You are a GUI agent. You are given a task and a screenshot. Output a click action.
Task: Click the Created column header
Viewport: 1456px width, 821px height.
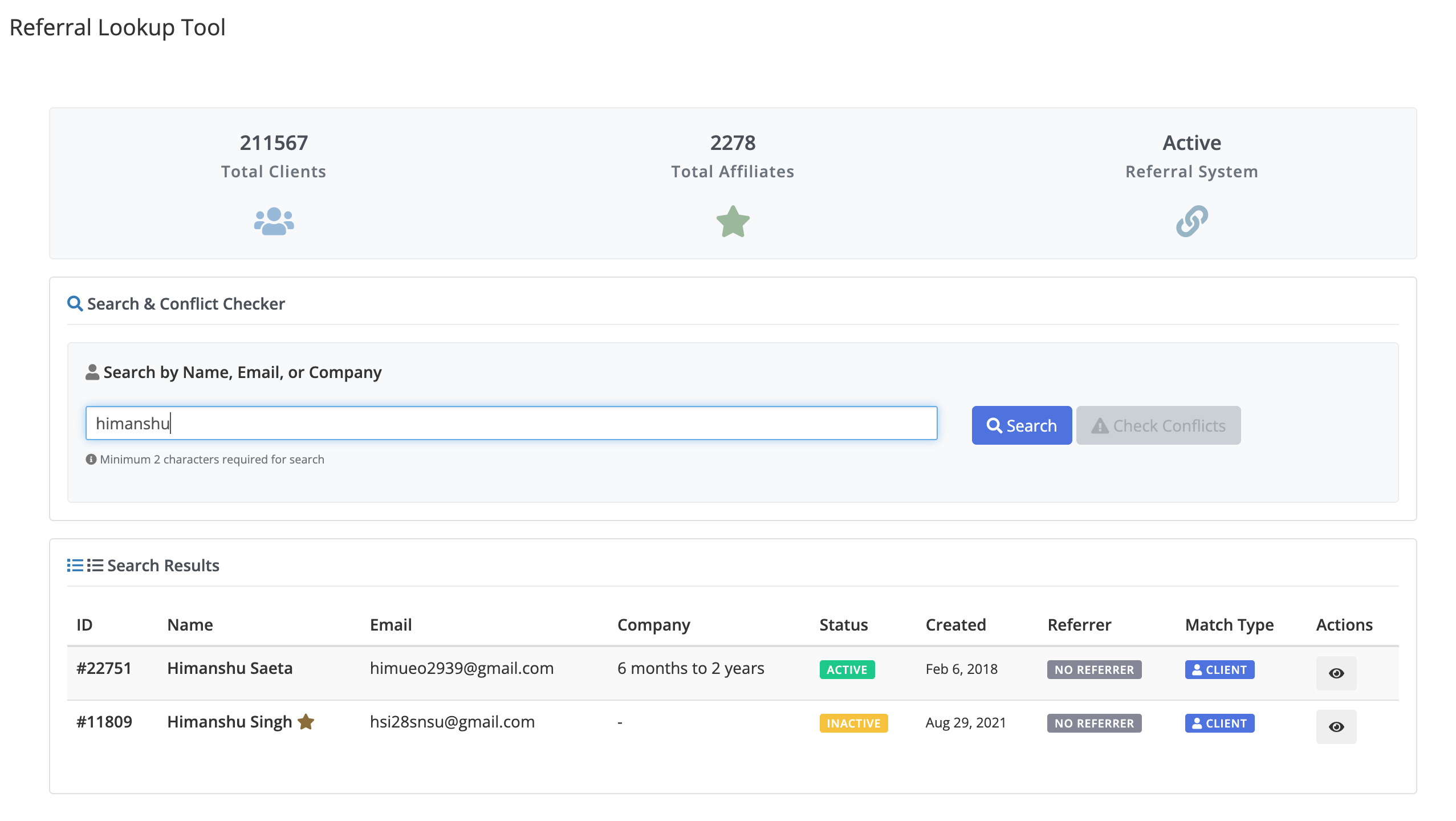[x=955, y=625]
